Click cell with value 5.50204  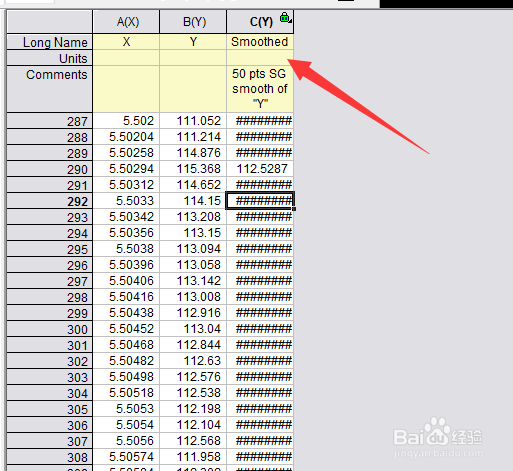point(126,137)
